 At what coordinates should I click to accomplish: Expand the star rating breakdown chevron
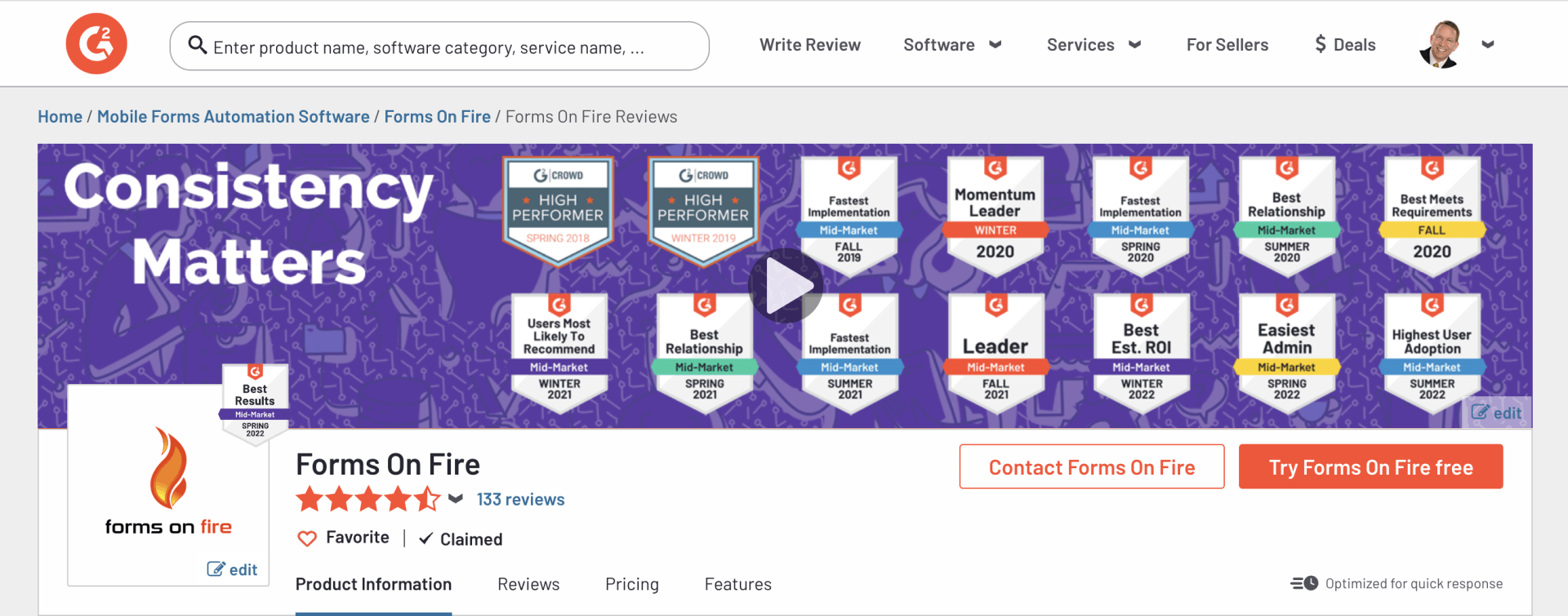tap(456, 498)
